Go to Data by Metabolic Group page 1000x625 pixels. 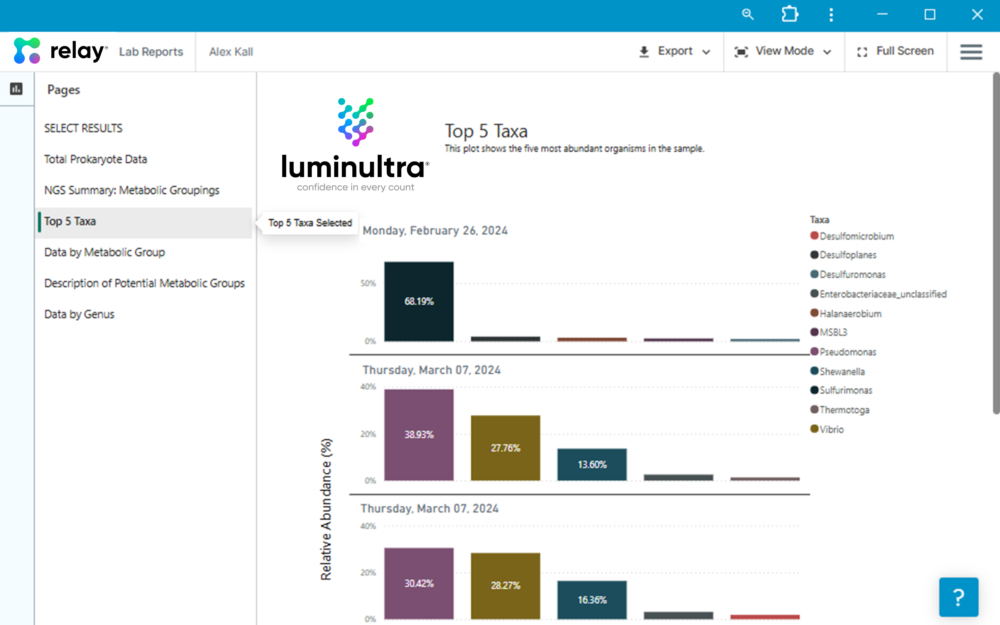point(104,252)
